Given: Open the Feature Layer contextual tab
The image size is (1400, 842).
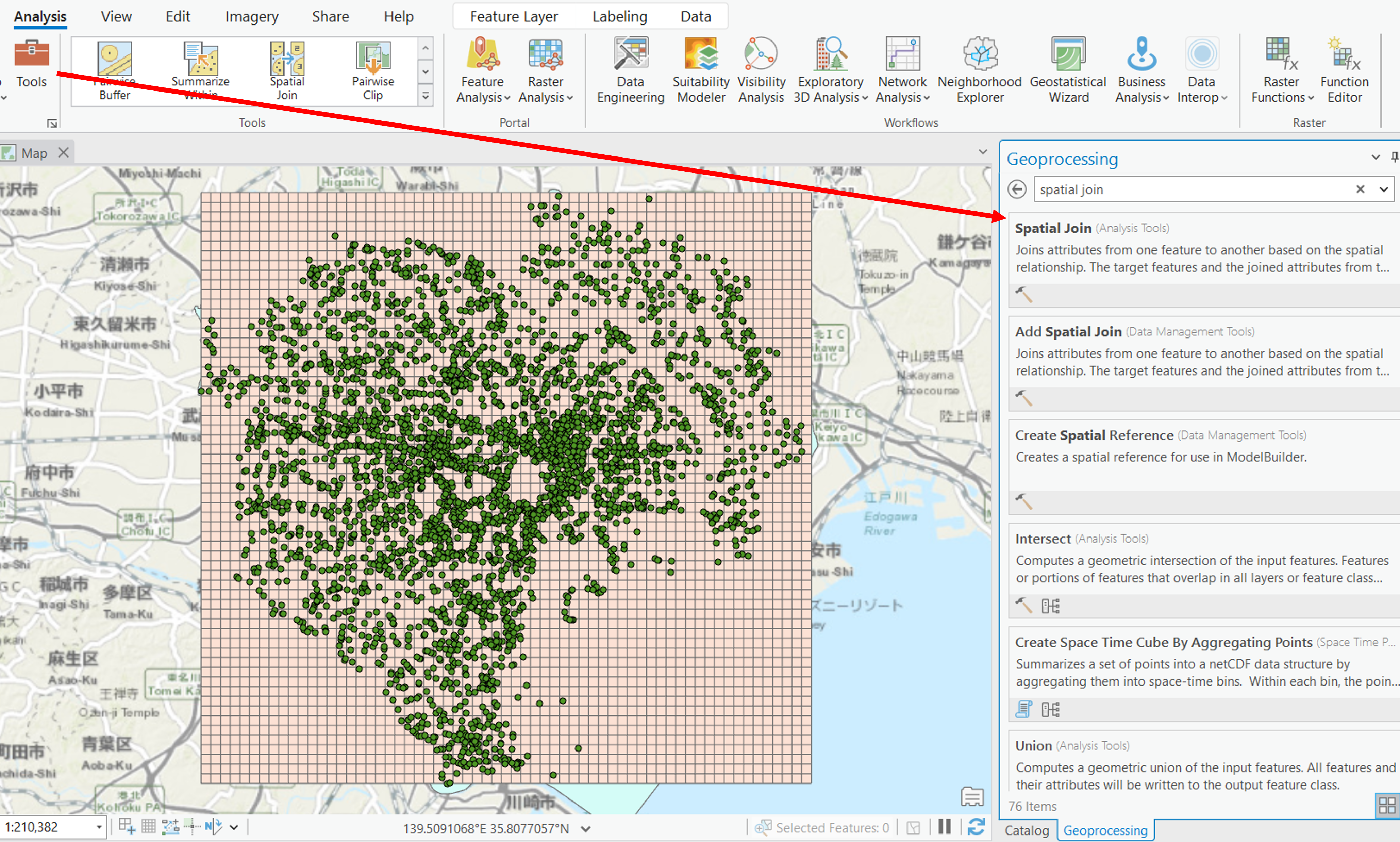Looking at the screenshot, I should [x=514, y=16].
